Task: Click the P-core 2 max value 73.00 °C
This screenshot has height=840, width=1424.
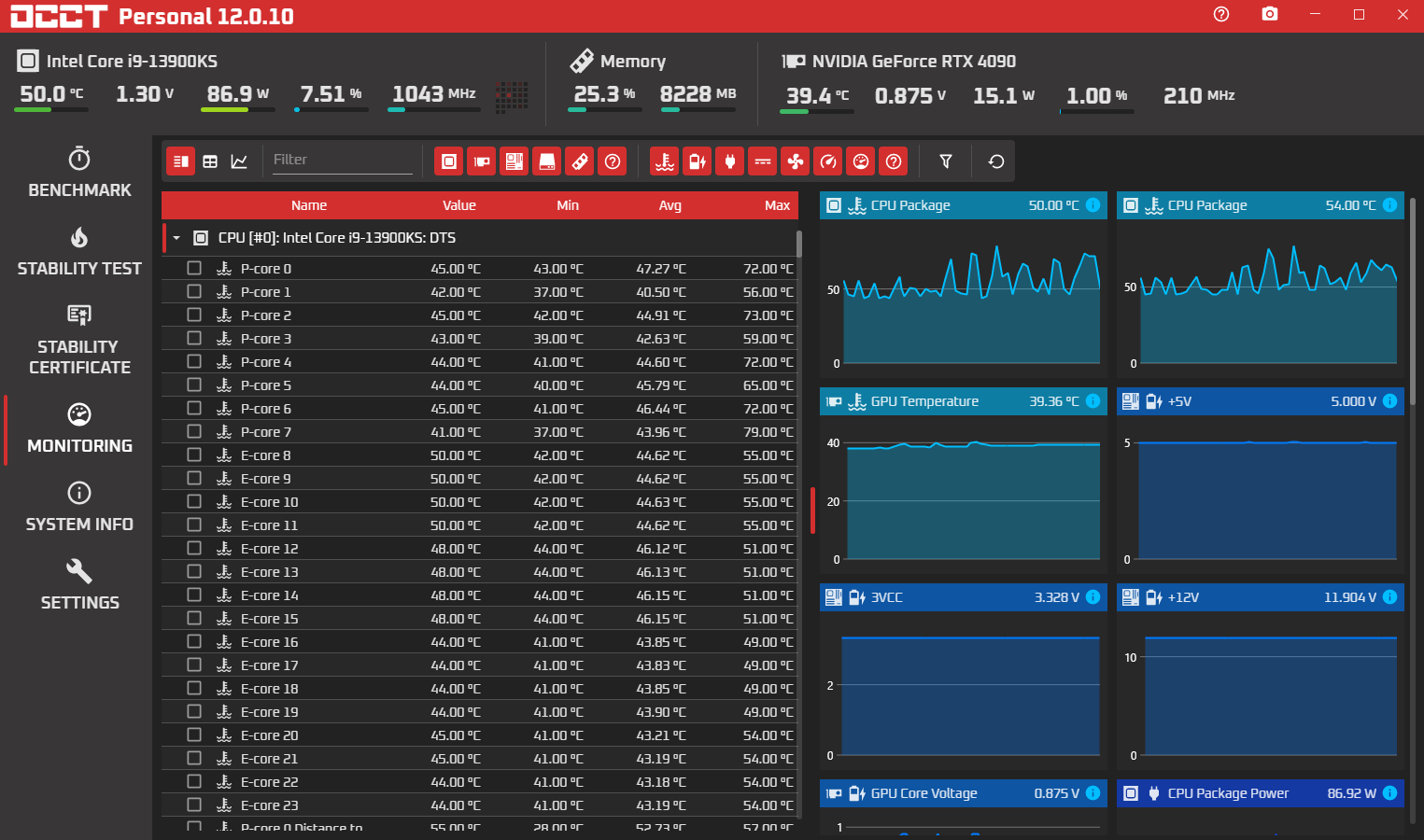Action: click(768, 315)
